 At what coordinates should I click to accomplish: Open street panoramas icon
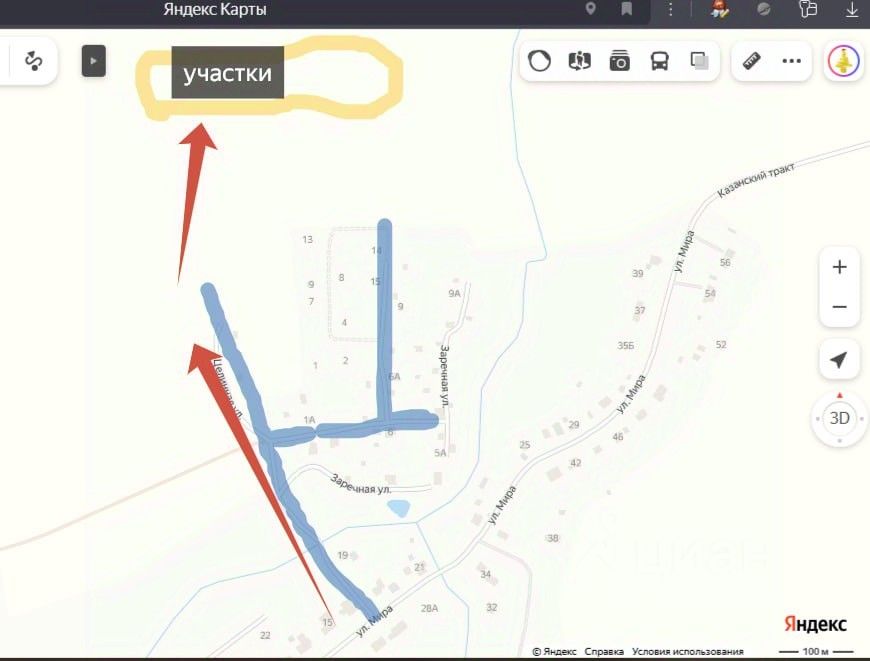pos(579,60)
